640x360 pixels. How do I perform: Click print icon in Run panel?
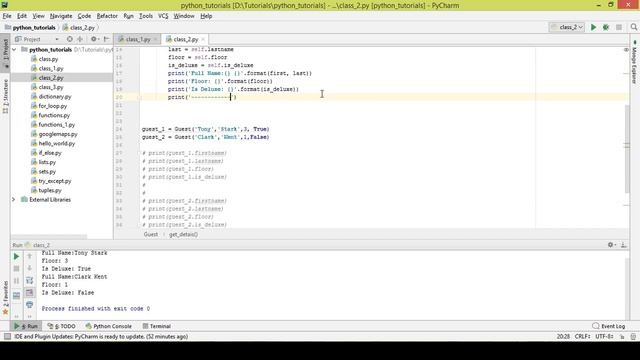[29, 305]
